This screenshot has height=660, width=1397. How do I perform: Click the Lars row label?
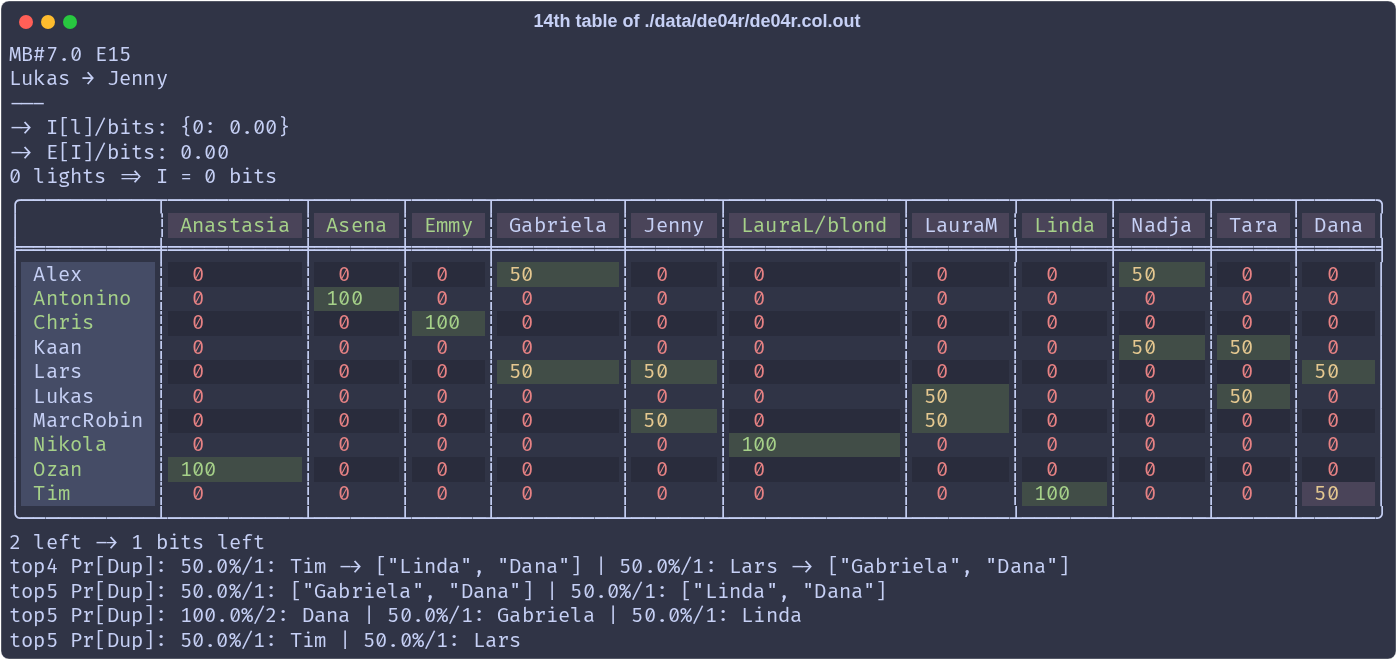[x=88, y=371]
